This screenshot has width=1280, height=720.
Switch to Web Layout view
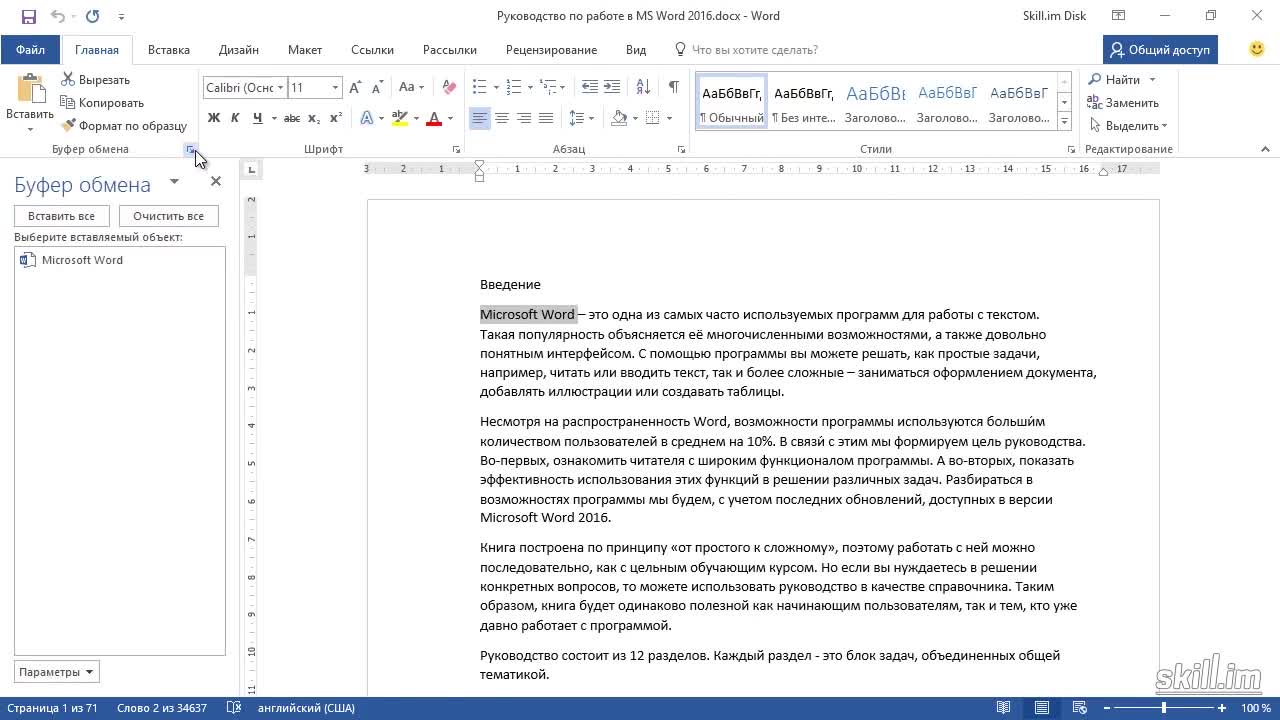pos(1081,708)
